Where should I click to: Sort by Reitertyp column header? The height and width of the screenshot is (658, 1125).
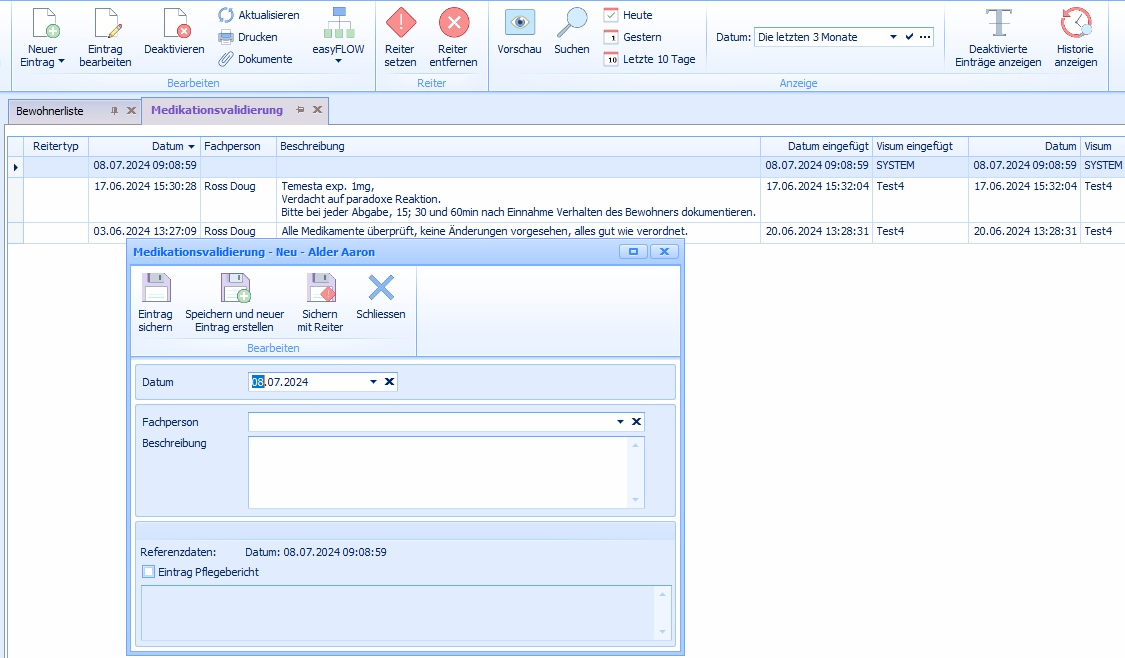56,146
